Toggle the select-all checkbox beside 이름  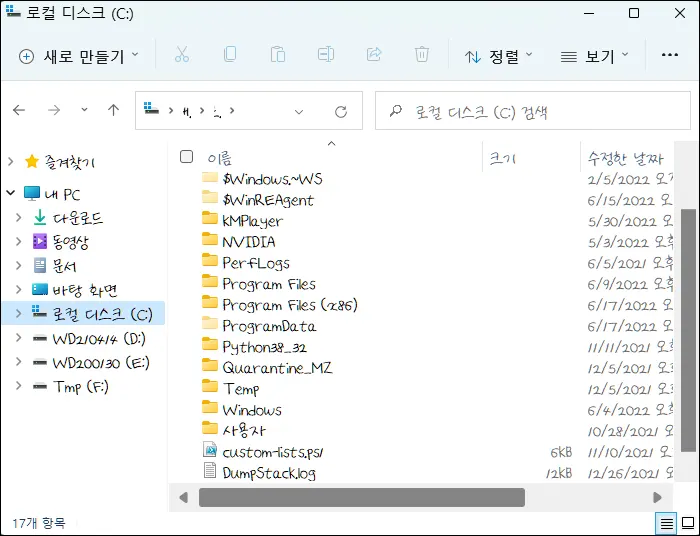point(186,157)
